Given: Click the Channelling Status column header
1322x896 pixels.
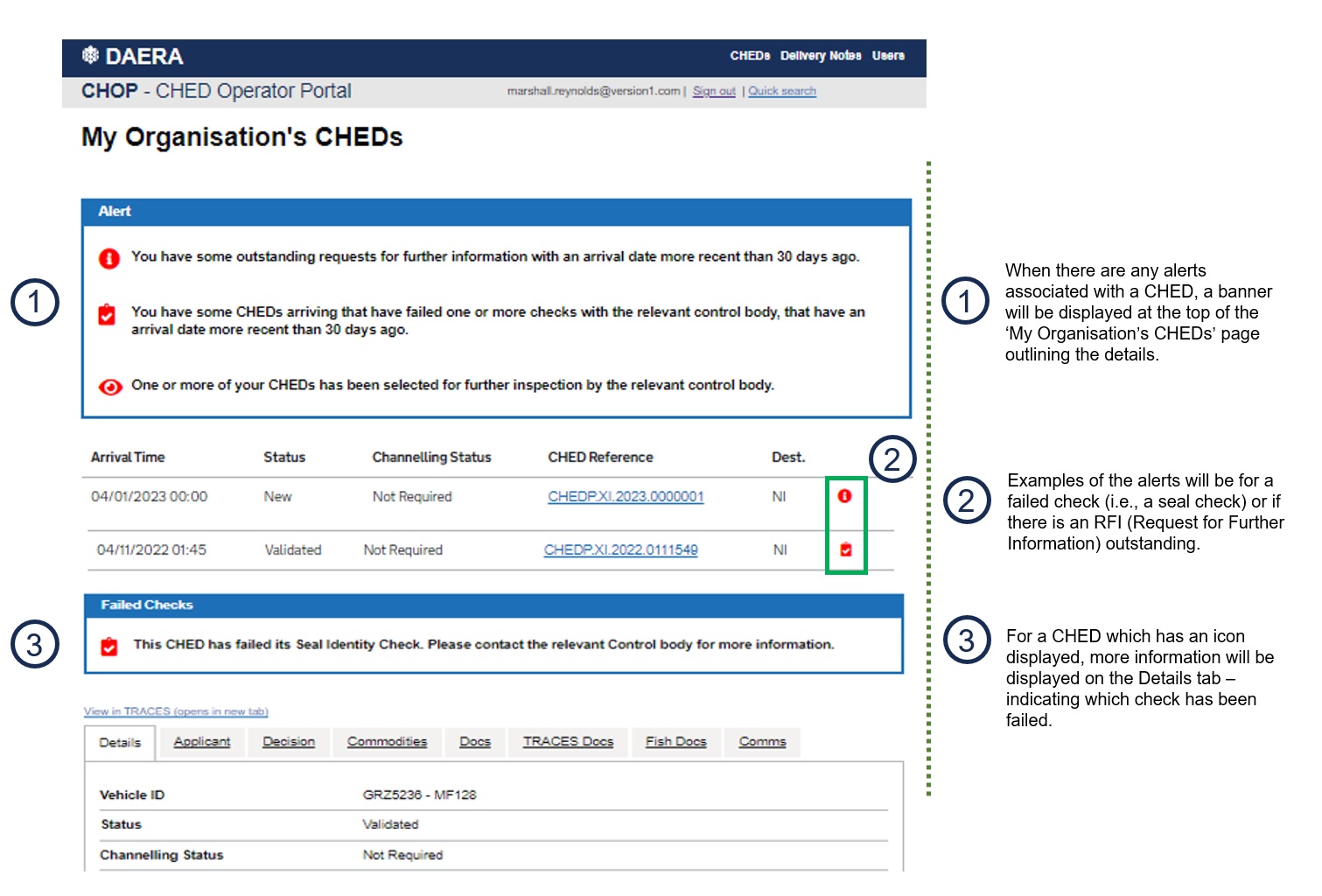Looking at the screenshot, I should [432, 458].
